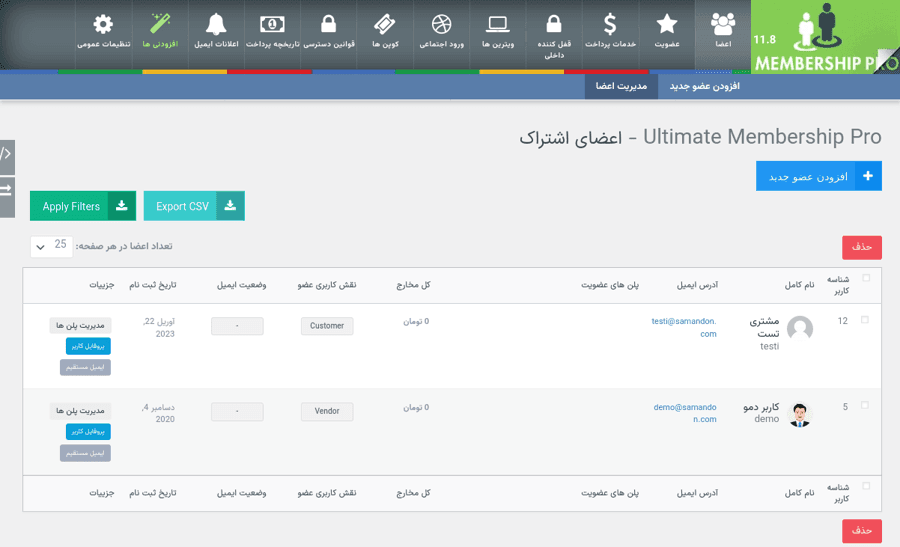Click ایمیل مستقیم for user testi
This screenshot has width=900, height=547.
(85, 367)
